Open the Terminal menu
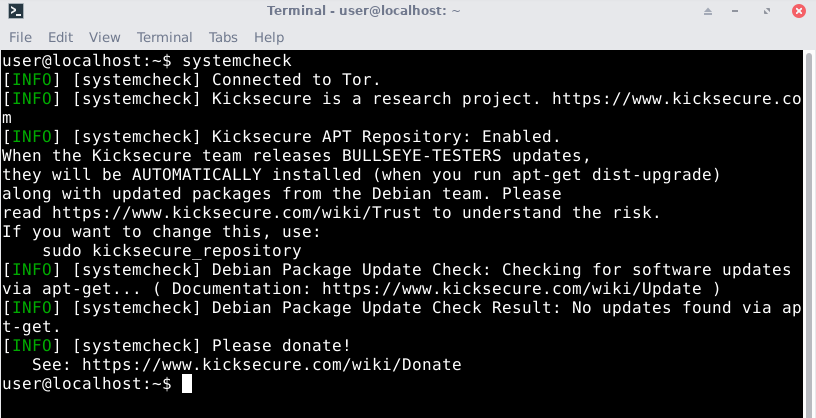The image size is (816, 418). point(165,37)
